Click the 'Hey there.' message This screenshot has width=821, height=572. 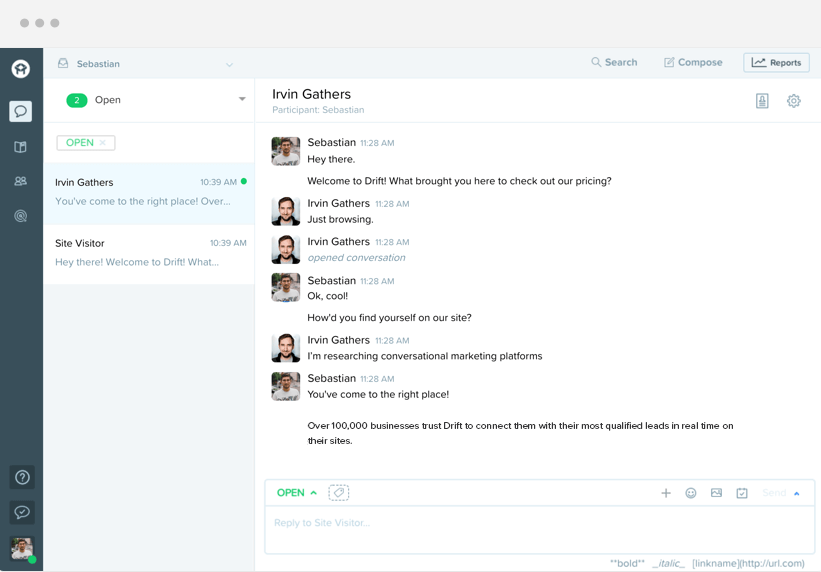pos(331,159)
